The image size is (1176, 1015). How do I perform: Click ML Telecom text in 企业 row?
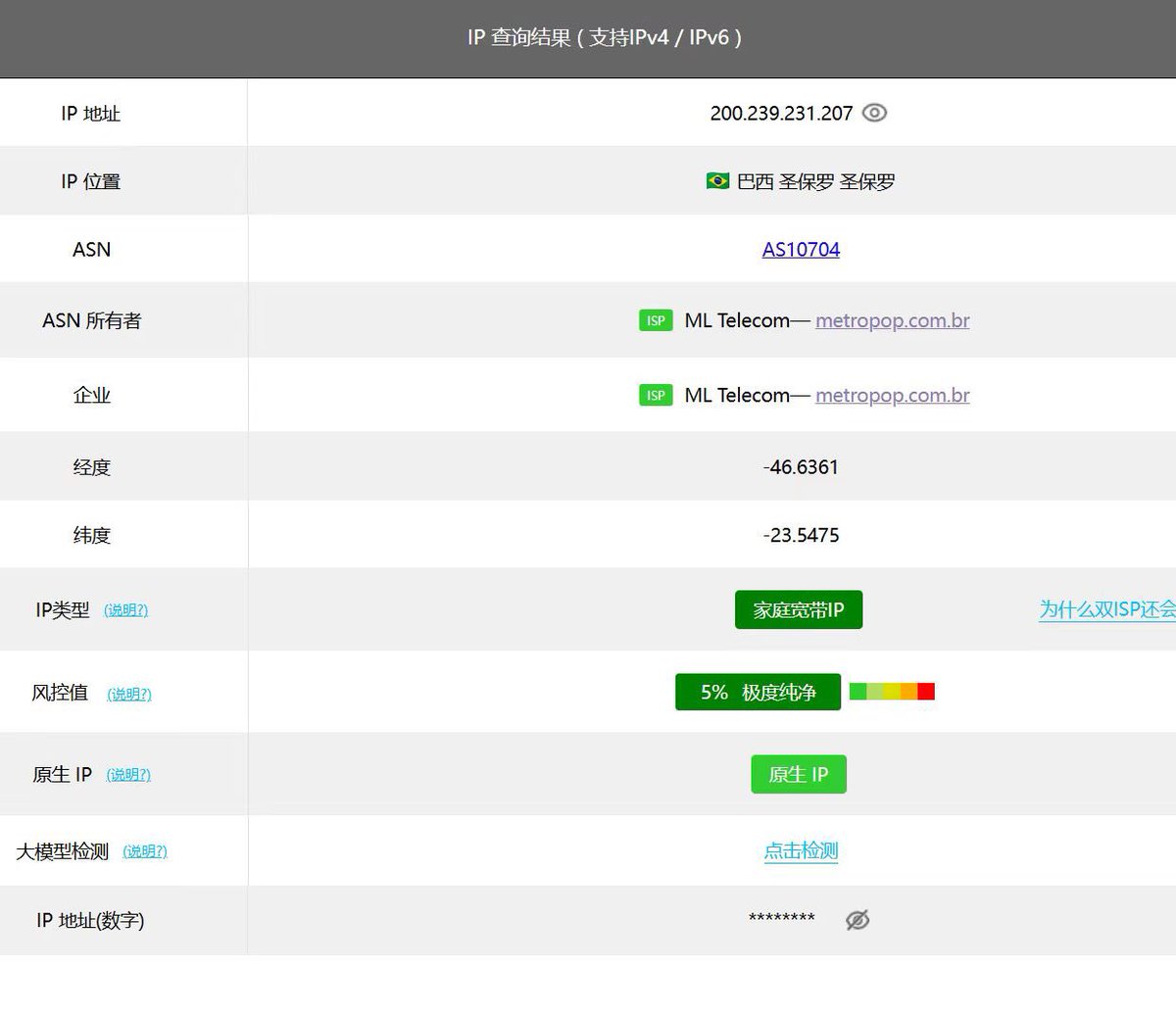pos(737,396)
